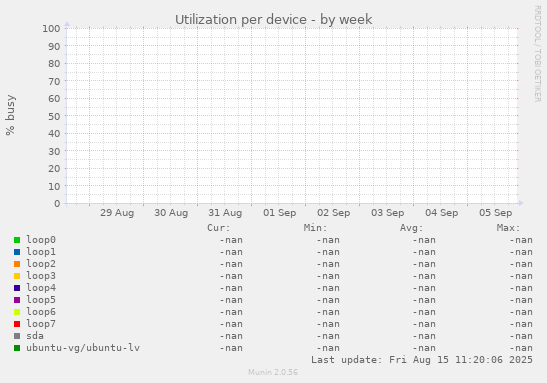Click the 30 Aug date label
Screen dimensions: 547x383
pyautogui.click(x=171, y=213)
